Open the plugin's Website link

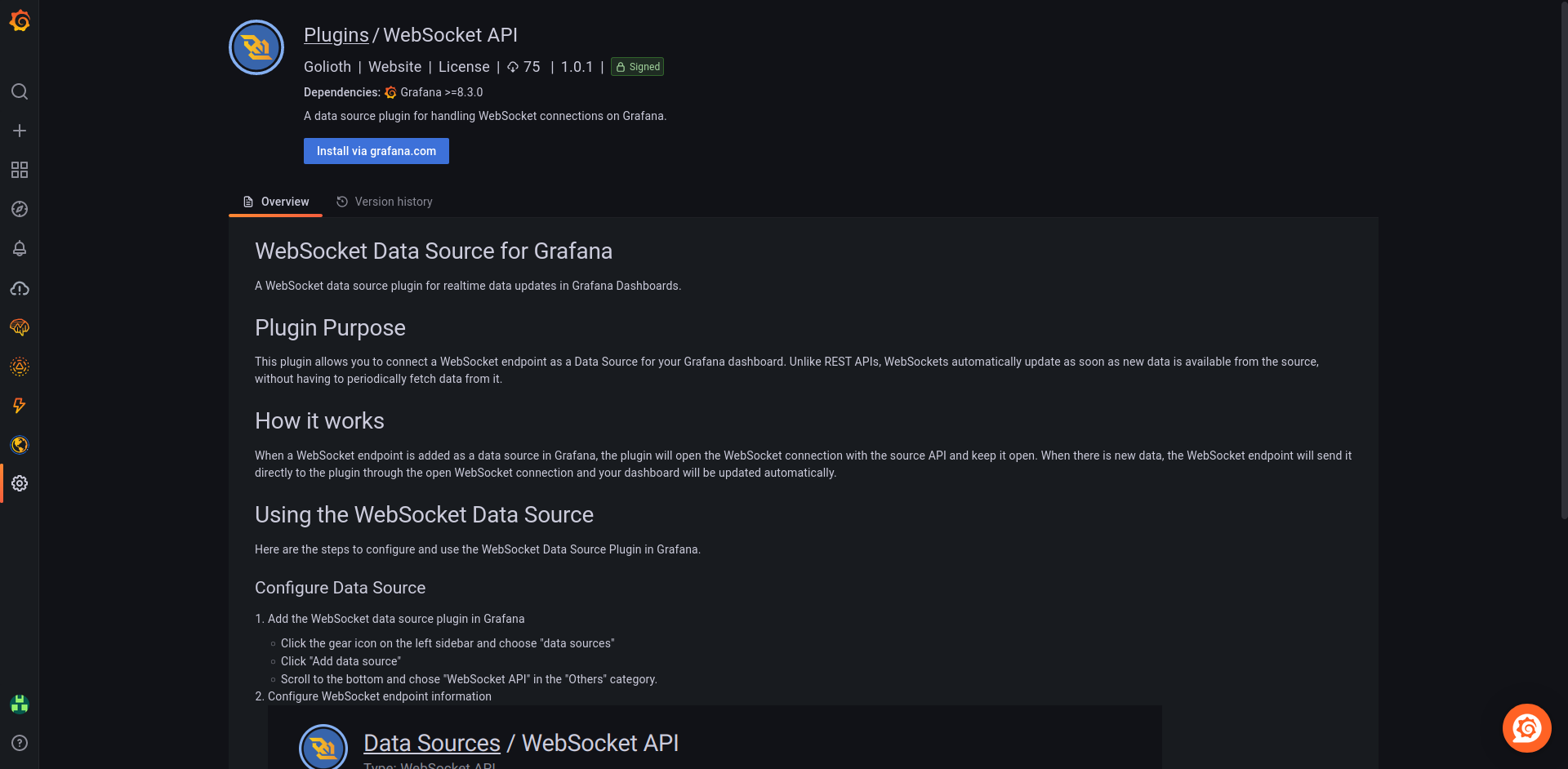tap(394, 67)
